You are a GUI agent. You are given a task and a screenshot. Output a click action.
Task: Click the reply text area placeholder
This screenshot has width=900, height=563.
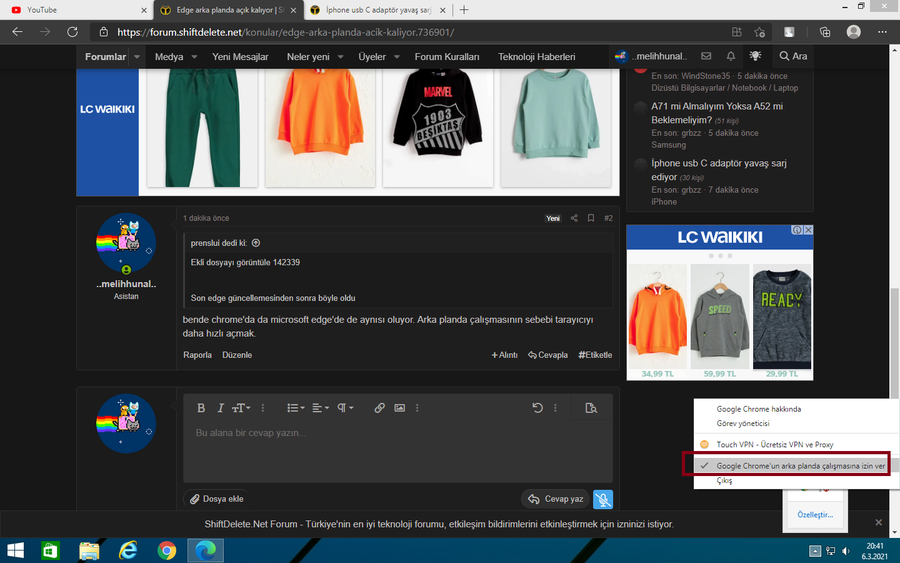coord(251,433)
